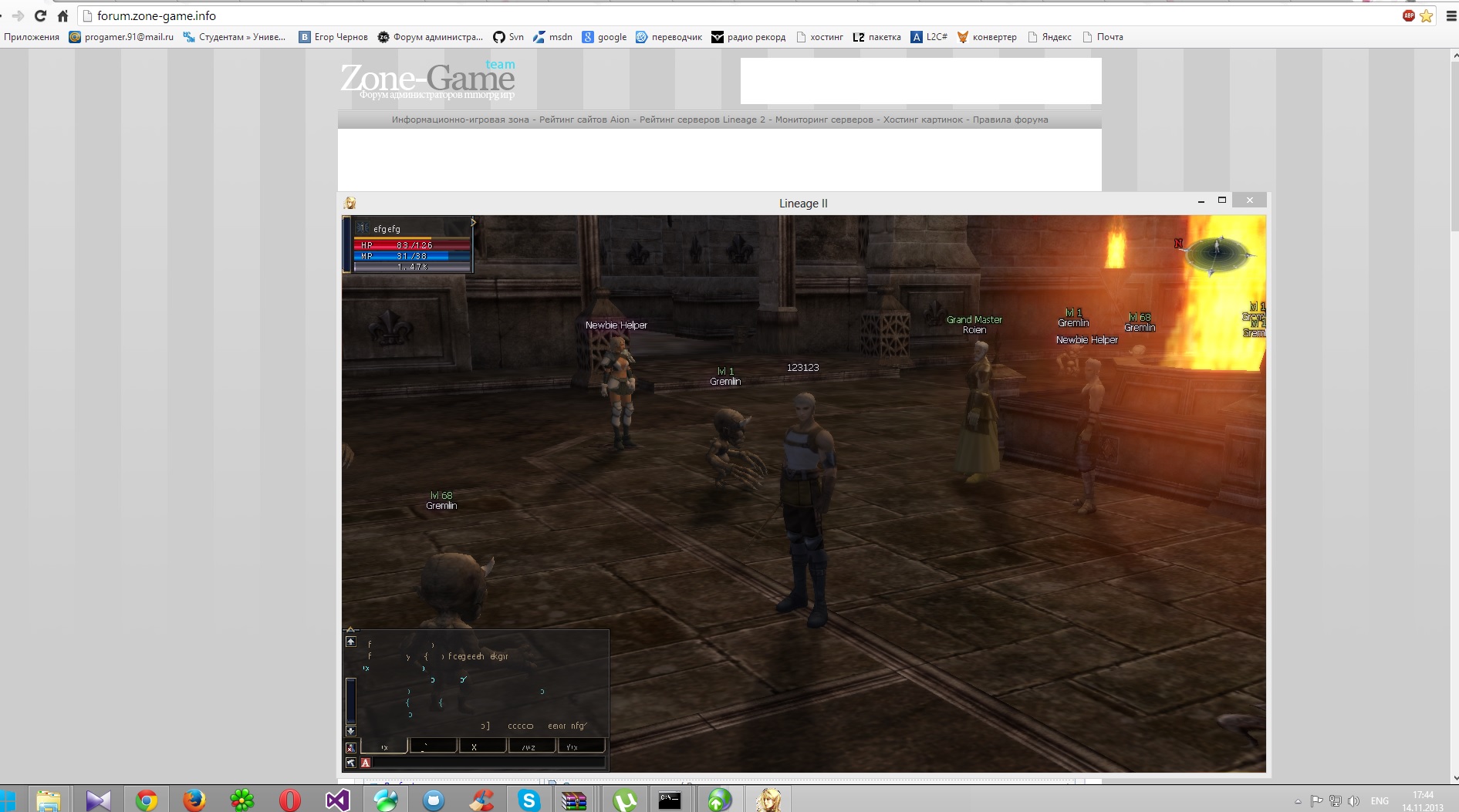This screenshot has width=1459, height=812.
Task: Select the chat tab labeled X
Action: tap(482, 746)
